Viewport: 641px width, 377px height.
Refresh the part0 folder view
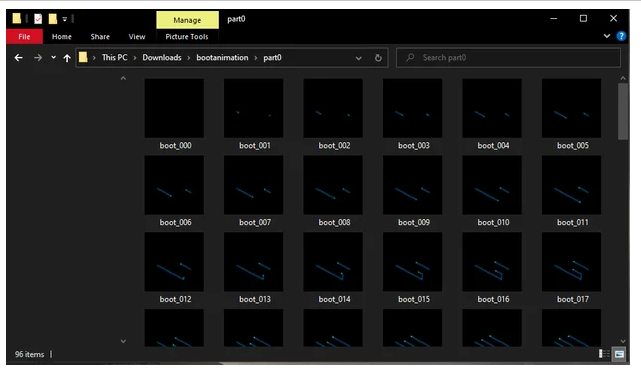(x=378, y=58)
